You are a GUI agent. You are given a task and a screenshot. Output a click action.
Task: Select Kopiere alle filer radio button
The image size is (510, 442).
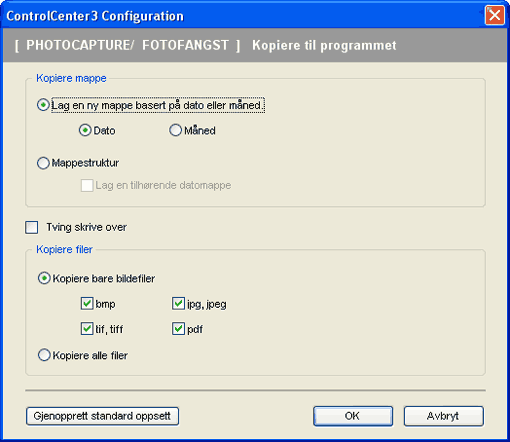(x=44, y=355)
